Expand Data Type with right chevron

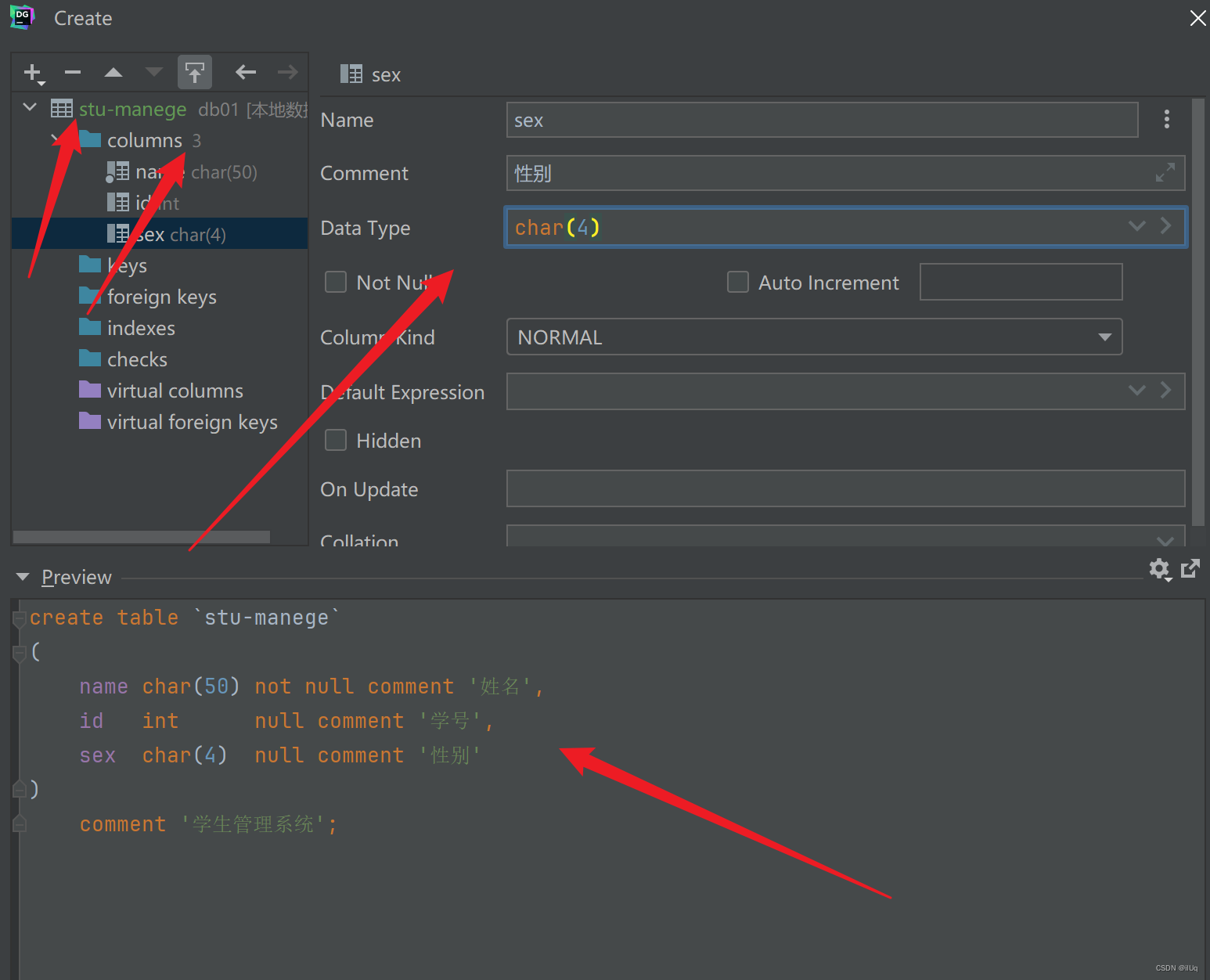(1166, 226)
